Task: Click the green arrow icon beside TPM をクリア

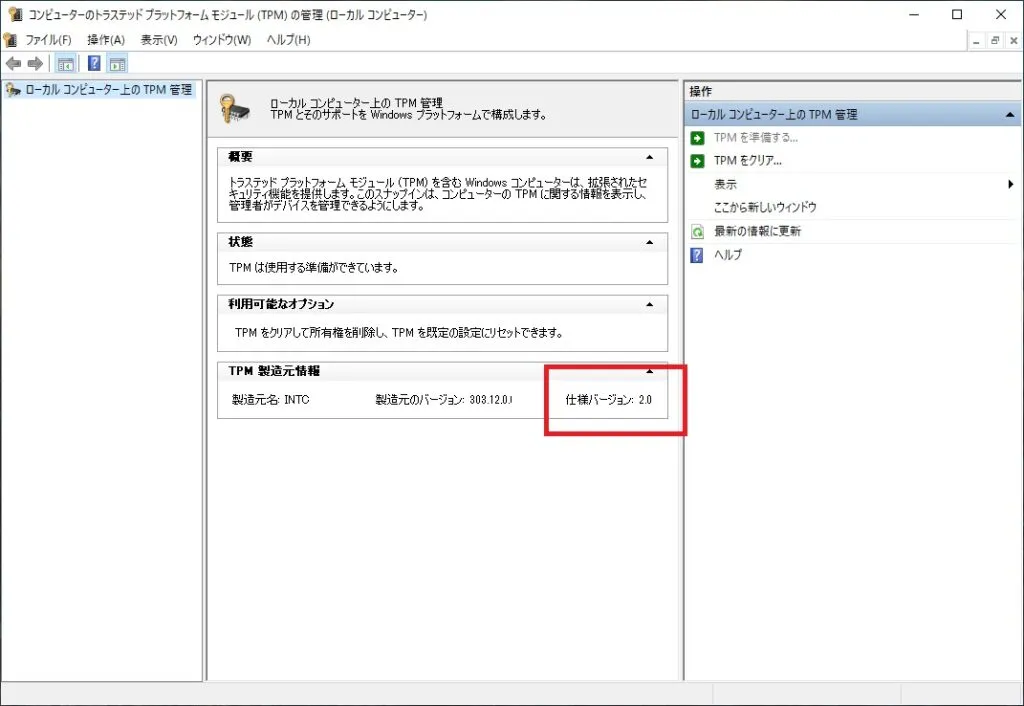Action: tap(697, 161)
